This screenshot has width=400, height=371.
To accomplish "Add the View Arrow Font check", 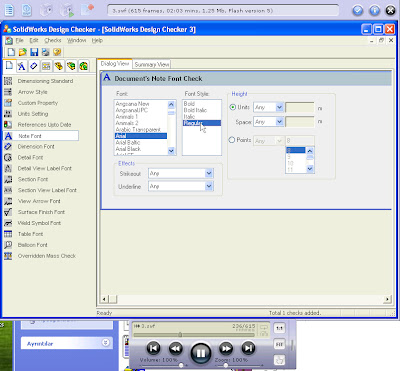I will tap(39, 201).
